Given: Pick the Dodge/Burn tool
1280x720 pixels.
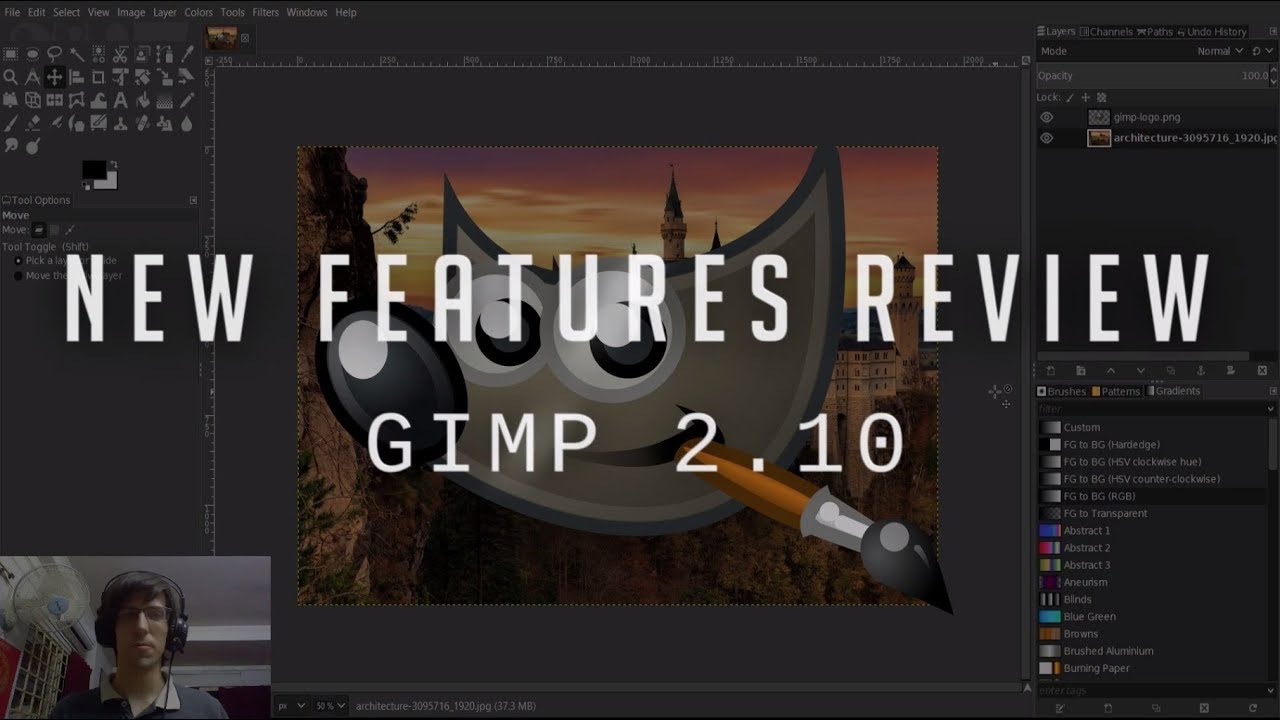Looking at the screenshot, I should 33,146.
